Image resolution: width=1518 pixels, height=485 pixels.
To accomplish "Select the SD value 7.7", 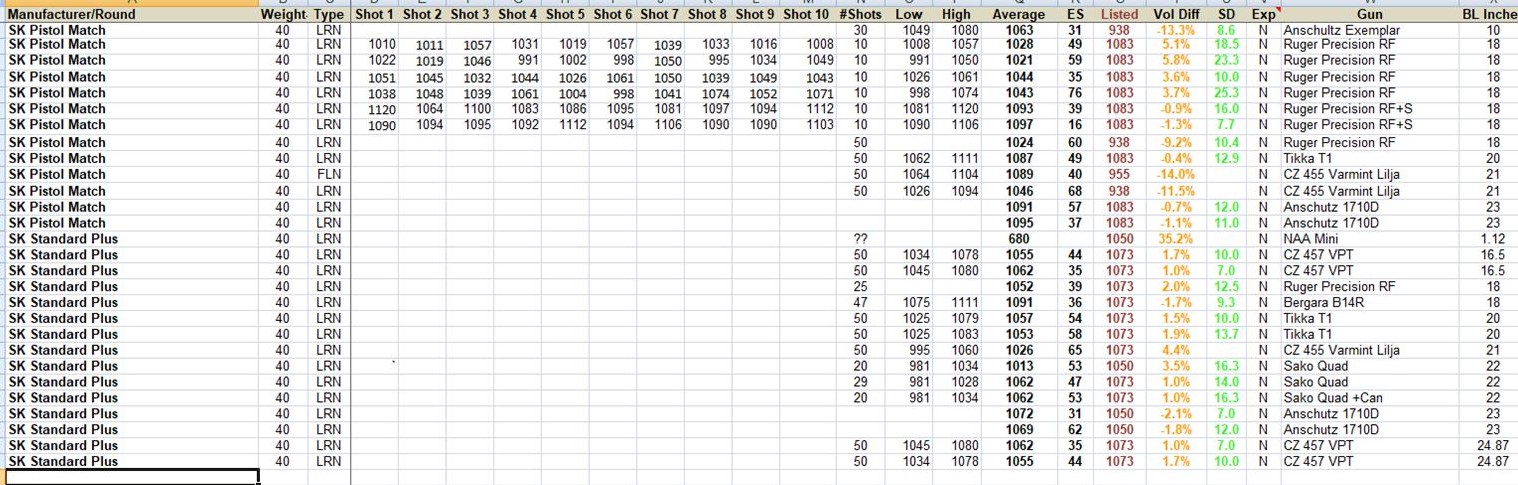I will click(1227, 124).
